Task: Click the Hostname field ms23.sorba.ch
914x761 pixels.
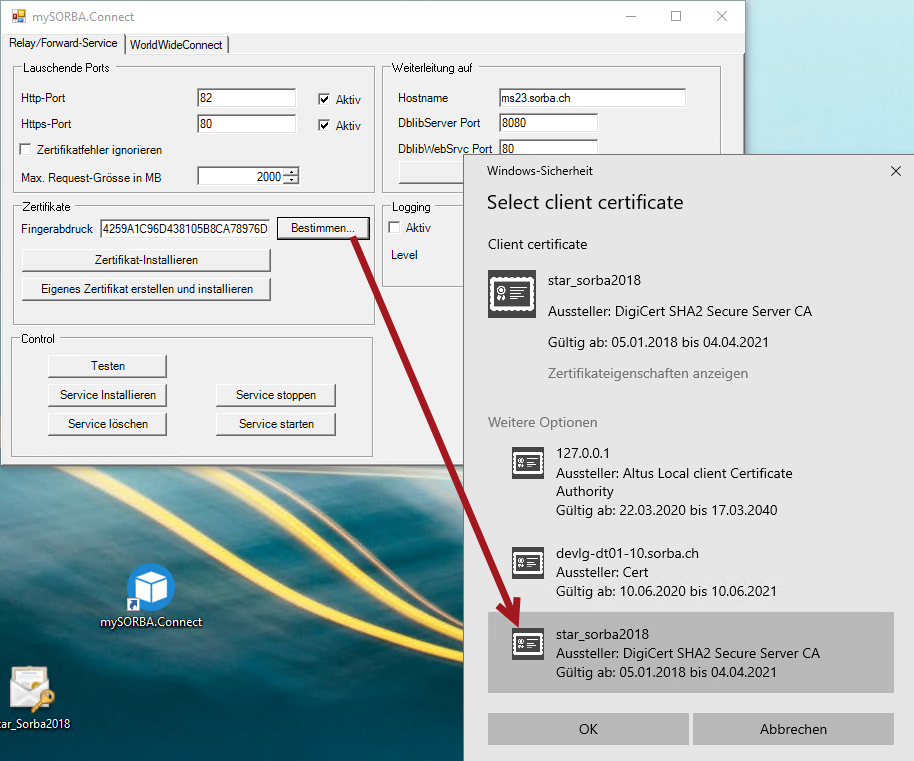Action: (x=592, y=98)
